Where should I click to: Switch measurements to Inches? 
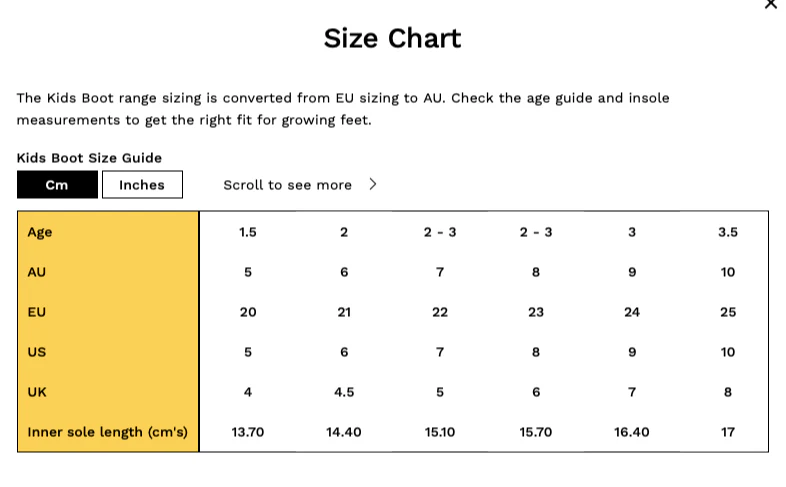tap(142, 185)
